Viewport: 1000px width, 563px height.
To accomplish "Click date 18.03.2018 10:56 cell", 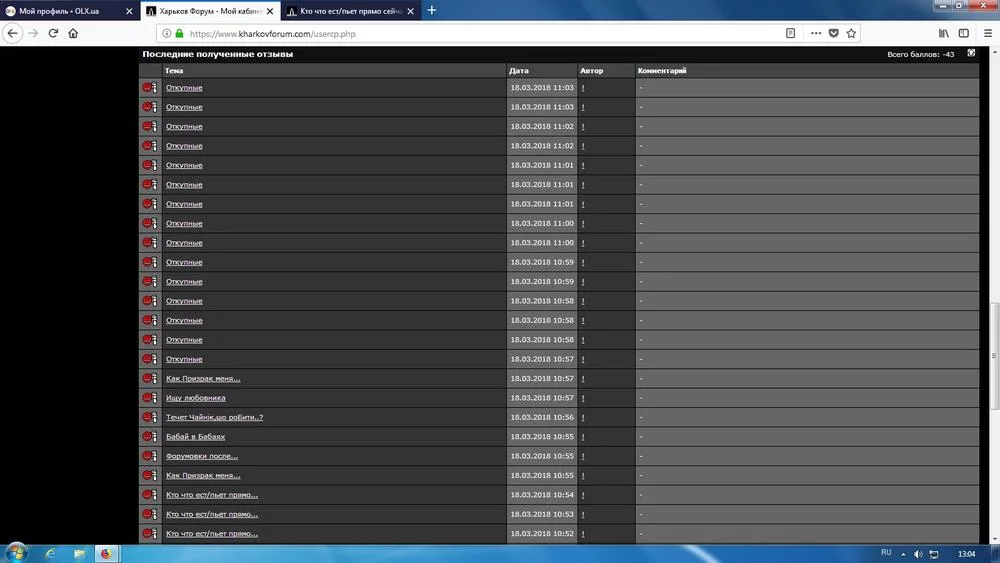I will (x=541, y=417).
